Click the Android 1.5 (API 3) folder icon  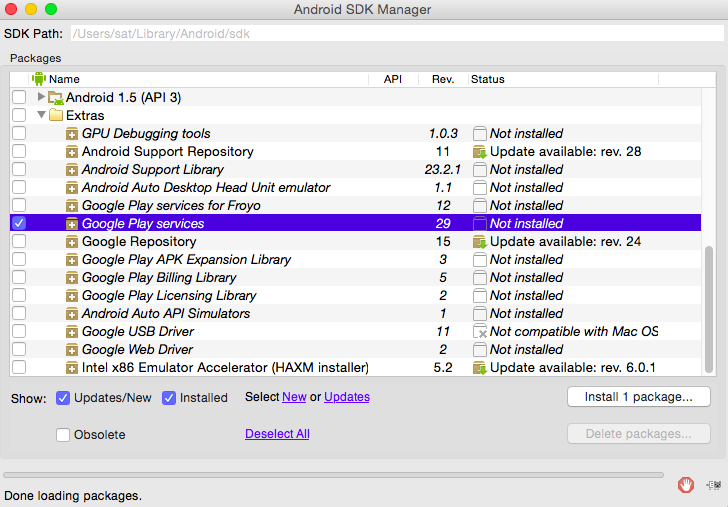[x=56, y=98]
